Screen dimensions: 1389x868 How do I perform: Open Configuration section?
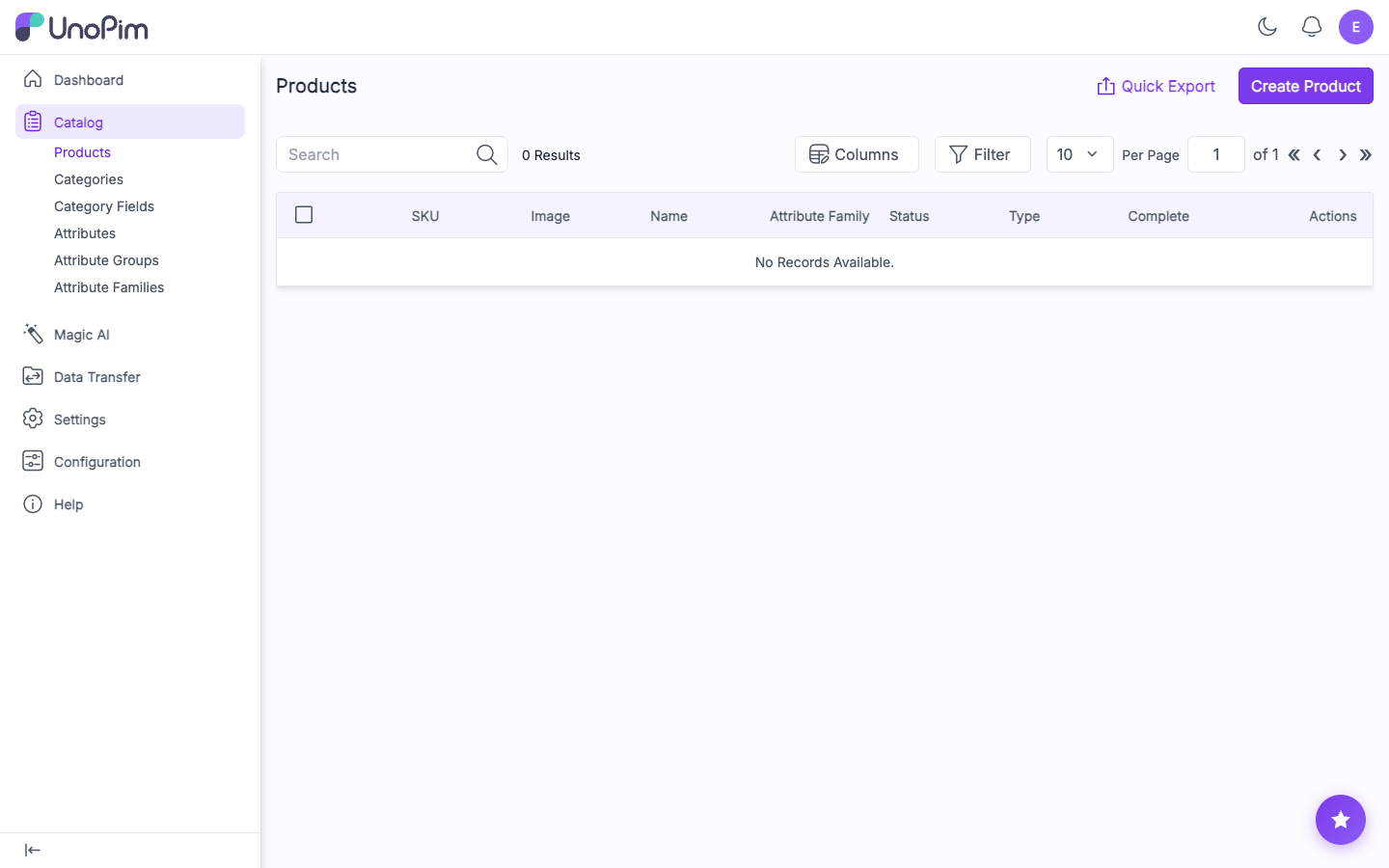tap(130, 462)
